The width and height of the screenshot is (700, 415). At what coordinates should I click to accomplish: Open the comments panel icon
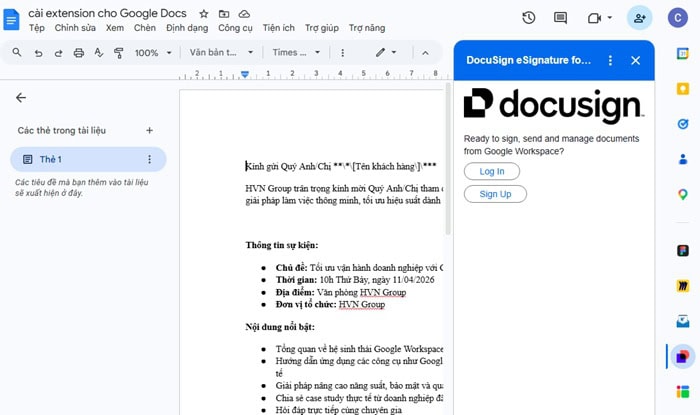[560, 18]
